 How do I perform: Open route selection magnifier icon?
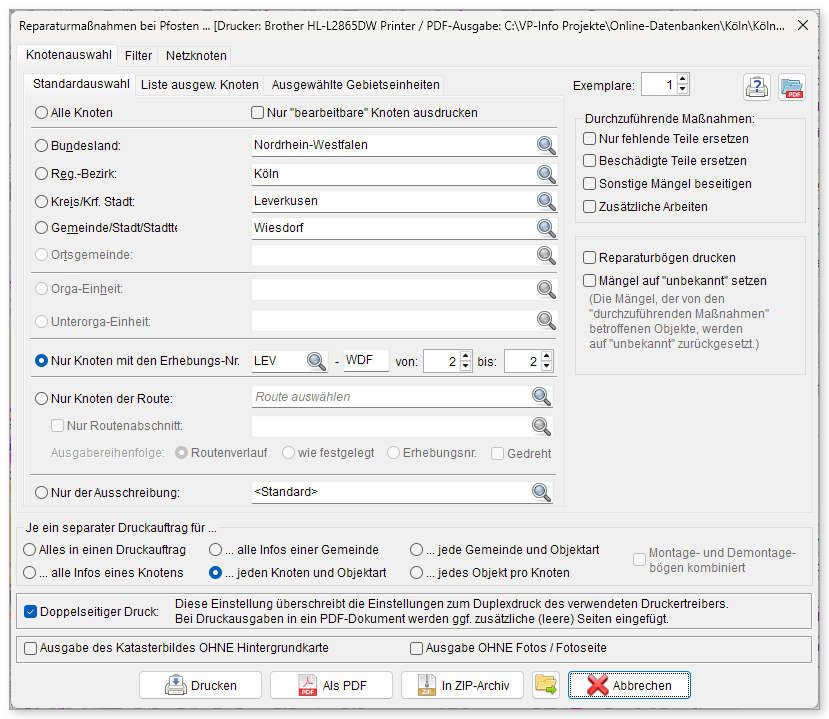[x=541, y=397]
